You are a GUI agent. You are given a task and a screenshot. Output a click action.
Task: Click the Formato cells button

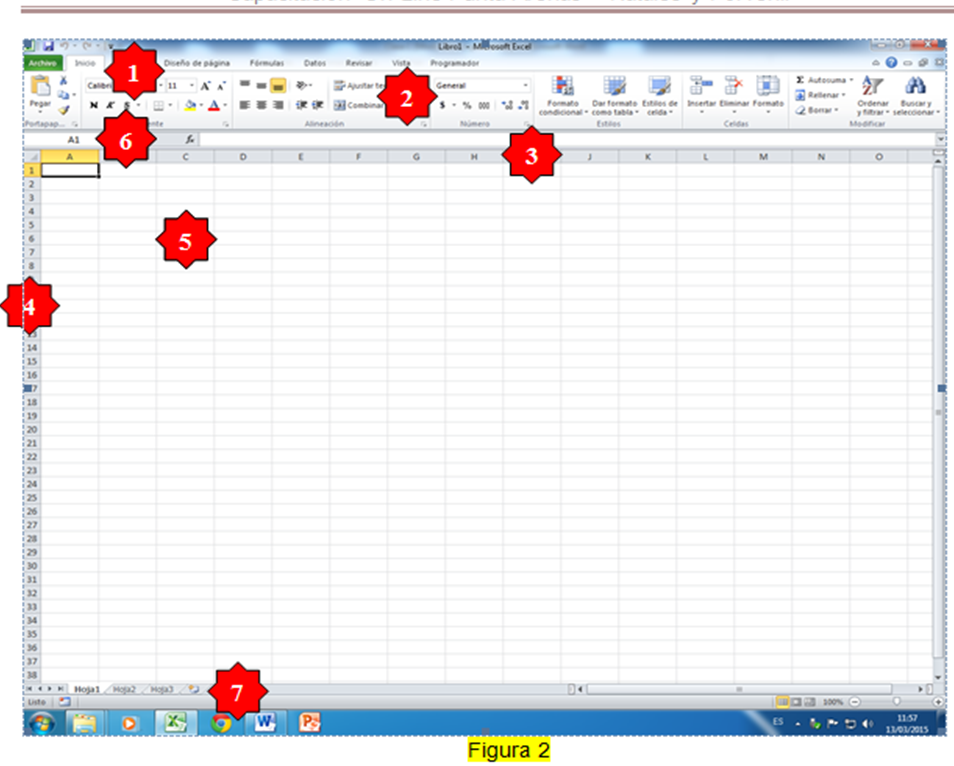pos(768,96)
